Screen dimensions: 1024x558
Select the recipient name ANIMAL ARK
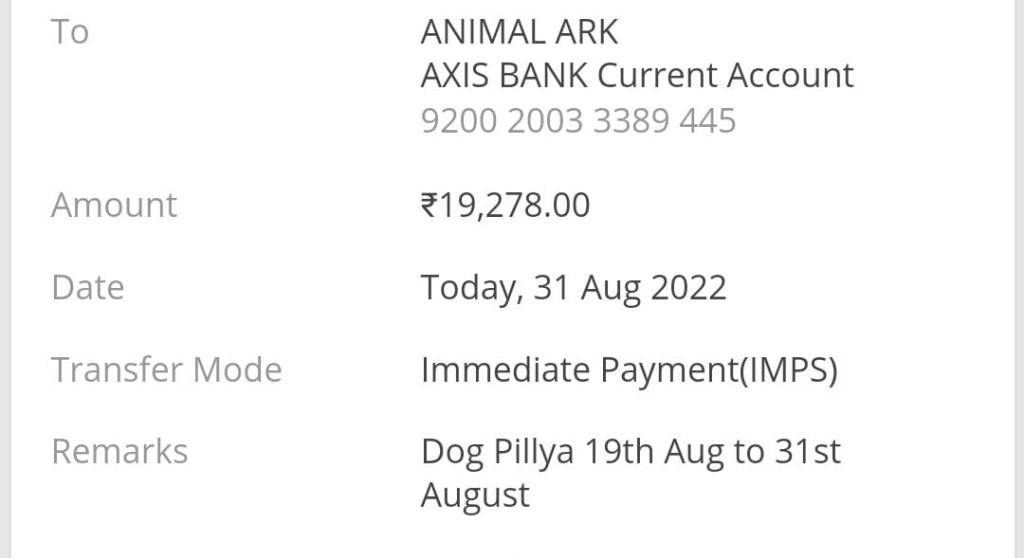pos(519,32)
